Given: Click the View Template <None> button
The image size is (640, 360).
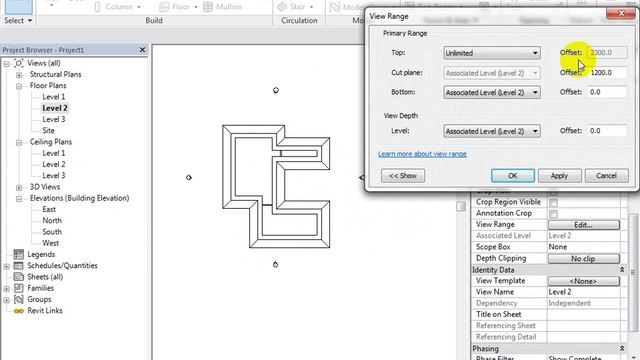Looking at the screenshot, I should 583,281.
